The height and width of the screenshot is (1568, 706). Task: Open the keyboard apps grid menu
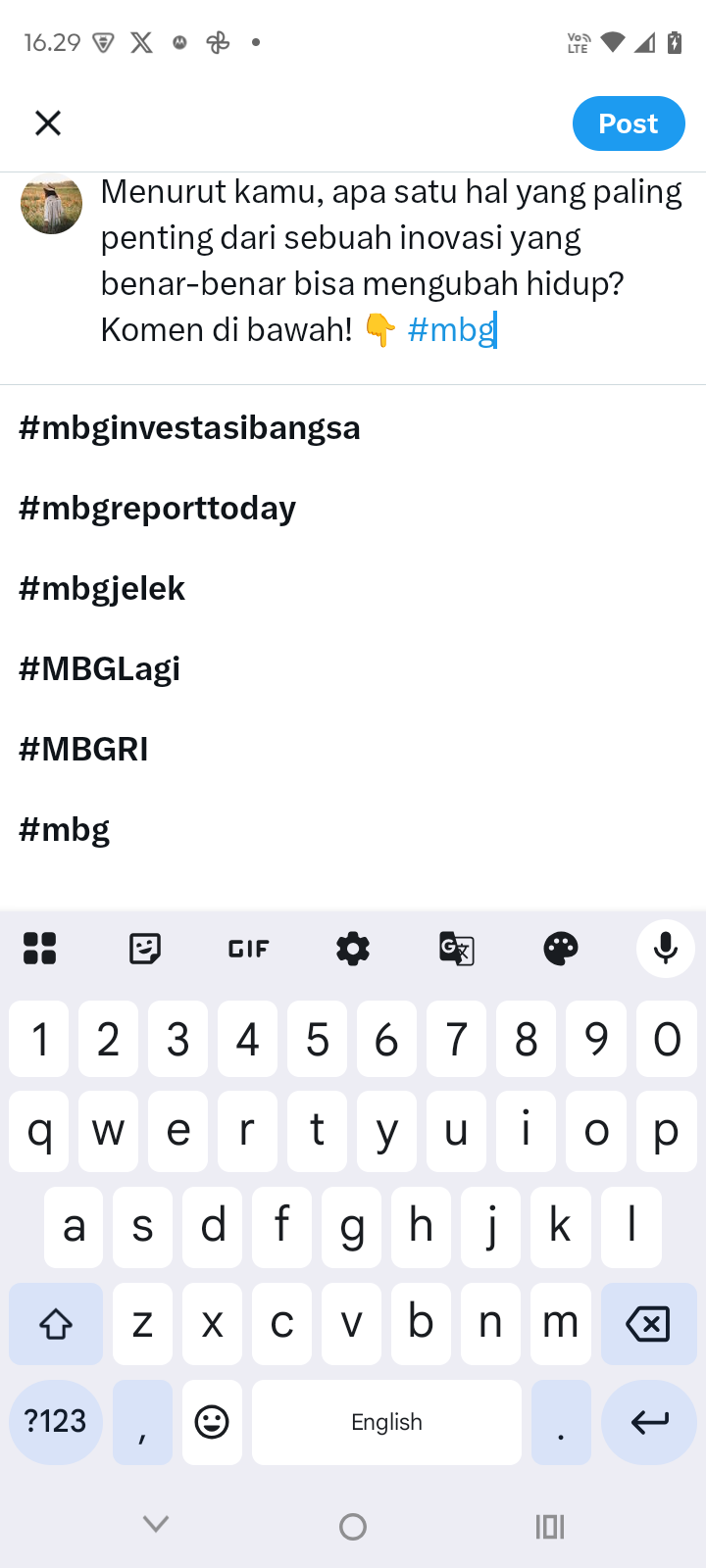point(39,949)
